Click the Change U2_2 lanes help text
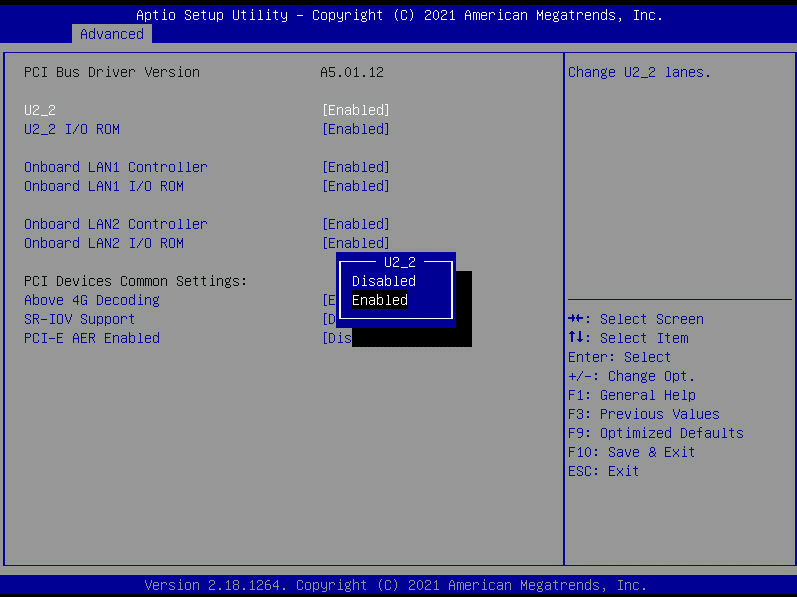This screenshot has width=797, height=597. [x=639, y=72]
